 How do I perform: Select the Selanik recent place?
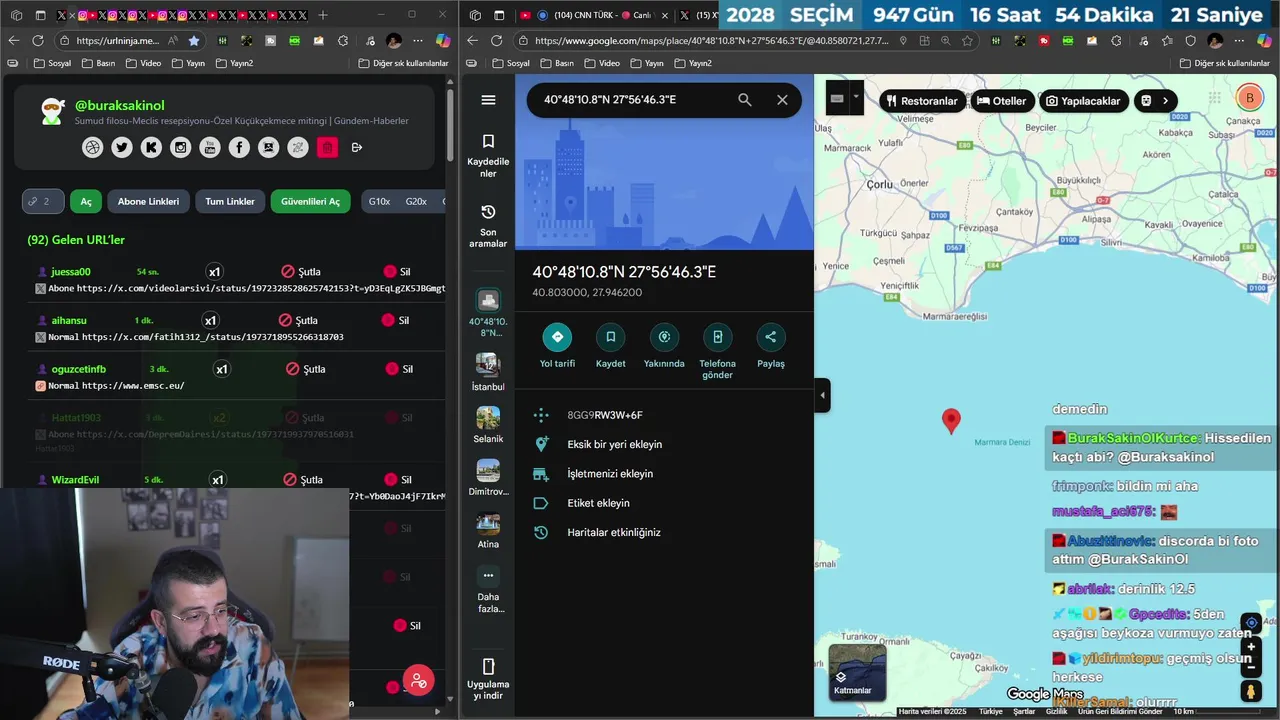(x=488, y=424)
